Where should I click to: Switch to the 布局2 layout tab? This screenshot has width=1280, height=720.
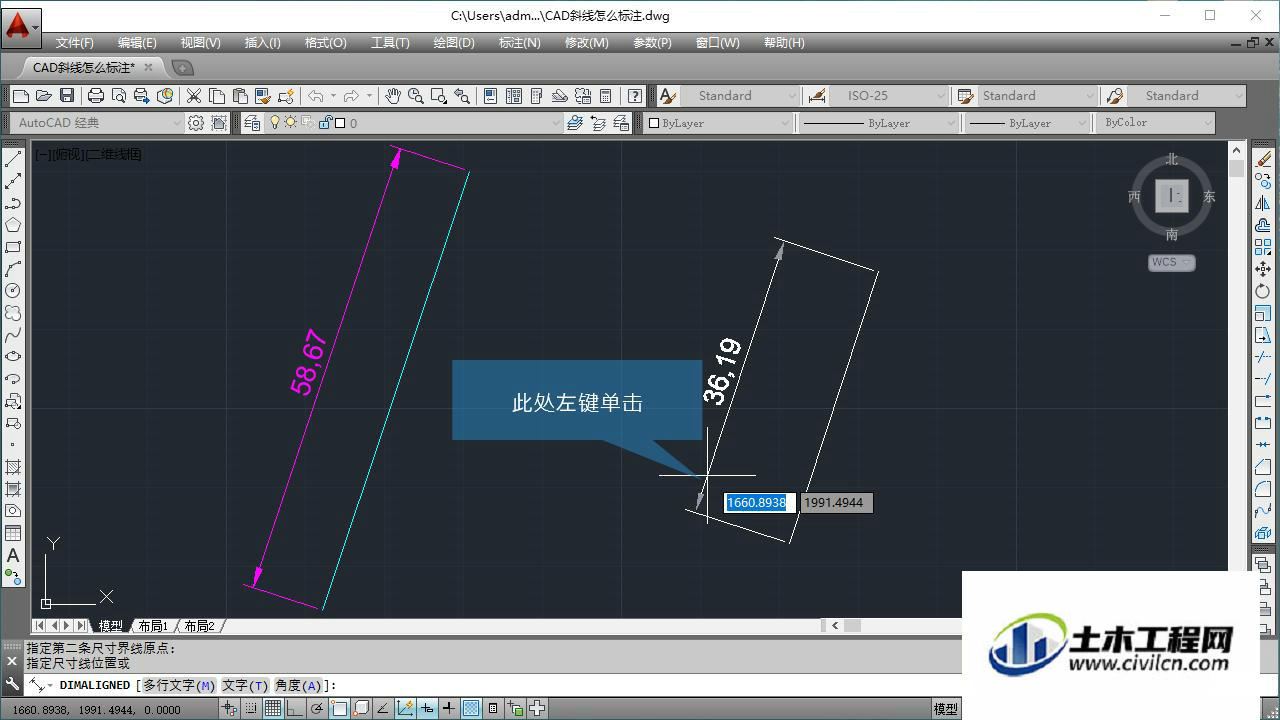(x=199, y=626)
